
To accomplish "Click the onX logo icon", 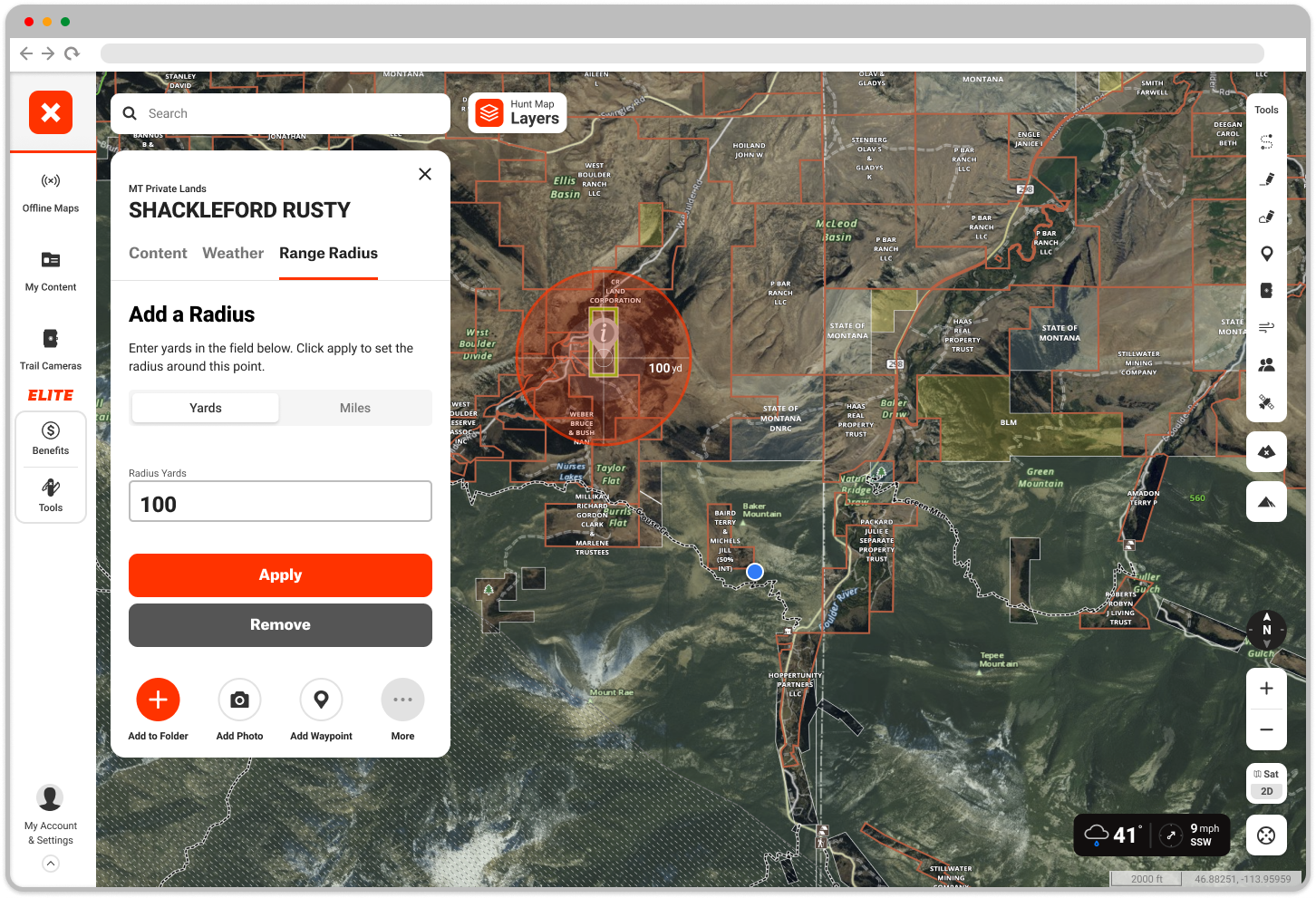I will (x=51, y=112).
